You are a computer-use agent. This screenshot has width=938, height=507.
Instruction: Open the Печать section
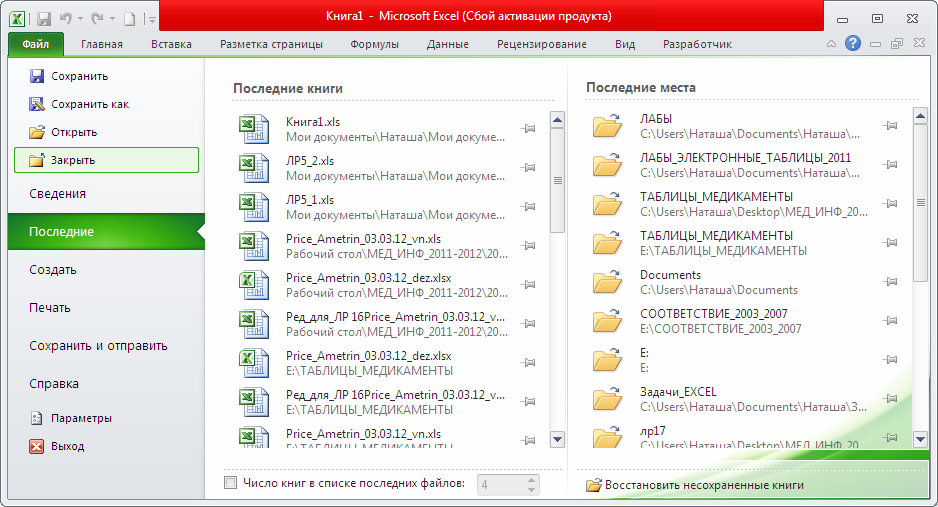(50, 308)
